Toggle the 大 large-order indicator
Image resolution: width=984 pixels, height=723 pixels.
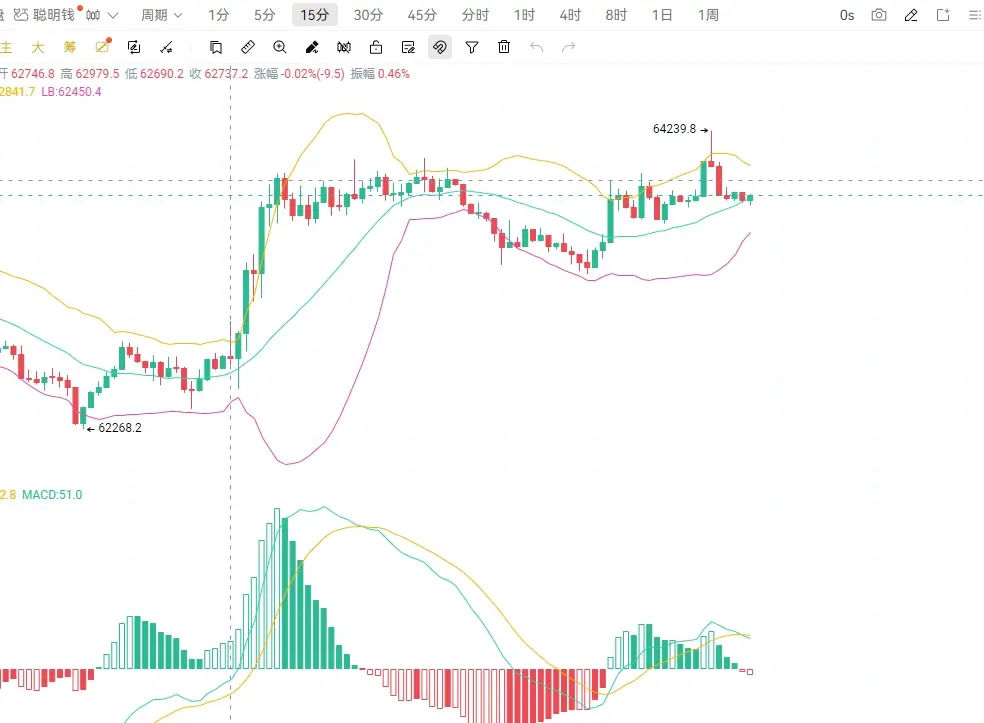(38, 47)
